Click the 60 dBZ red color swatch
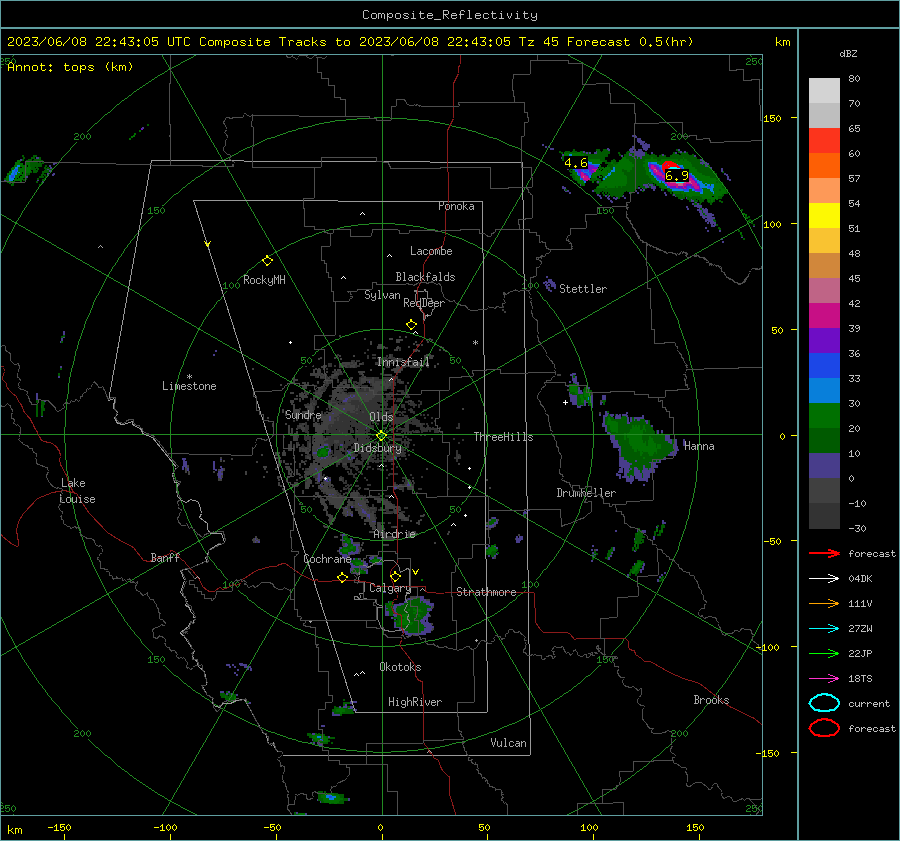This screenshot has height=841, width=900. [824, 140]
